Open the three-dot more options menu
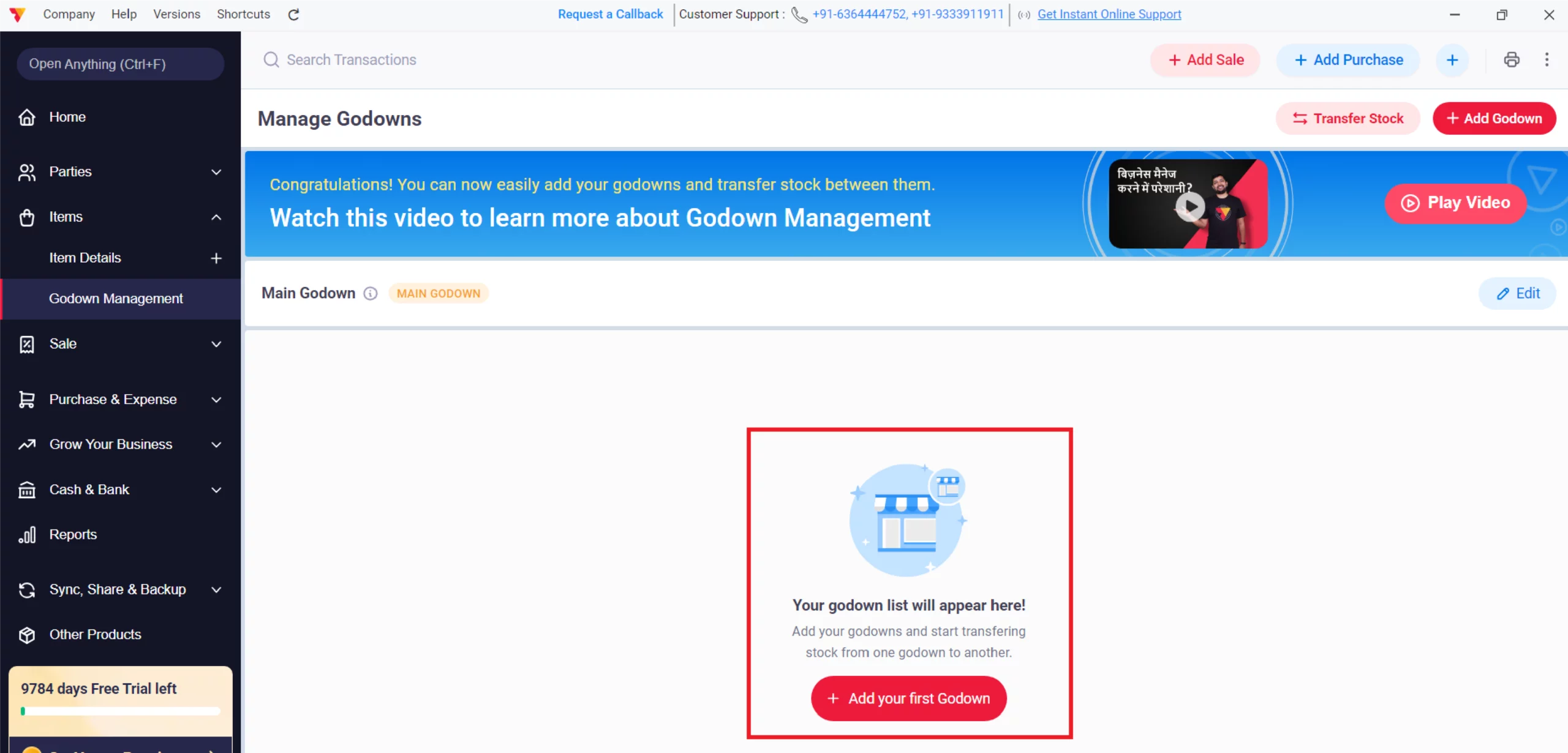Image resolution: width=1568 pixels, height=753 pixels. pos(1547,59)
